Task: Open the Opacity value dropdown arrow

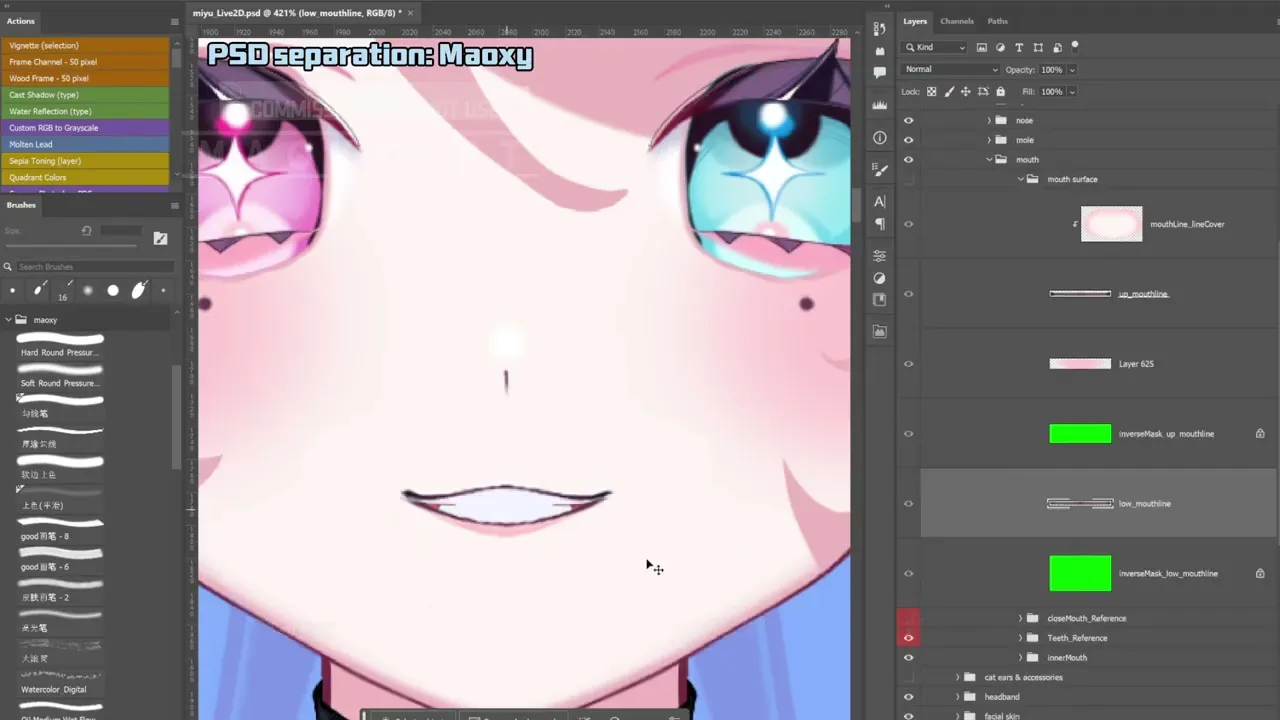Action: click(1072, 70)
